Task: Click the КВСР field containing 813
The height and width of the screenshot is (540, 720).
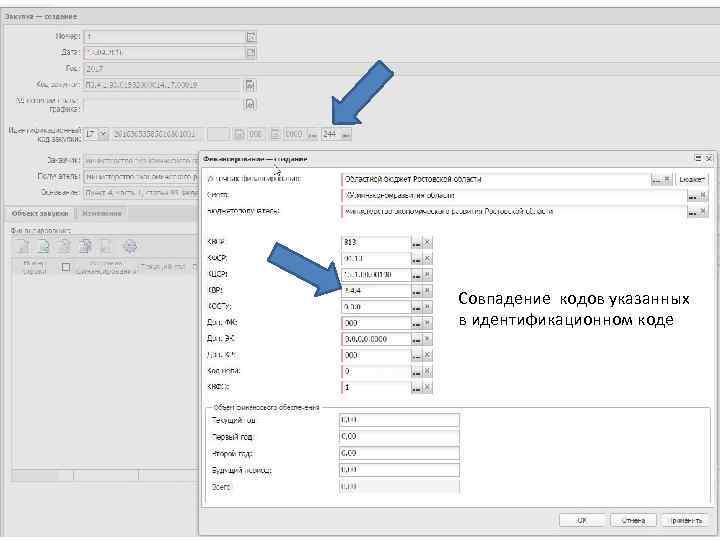Action: tap(376, 242)
